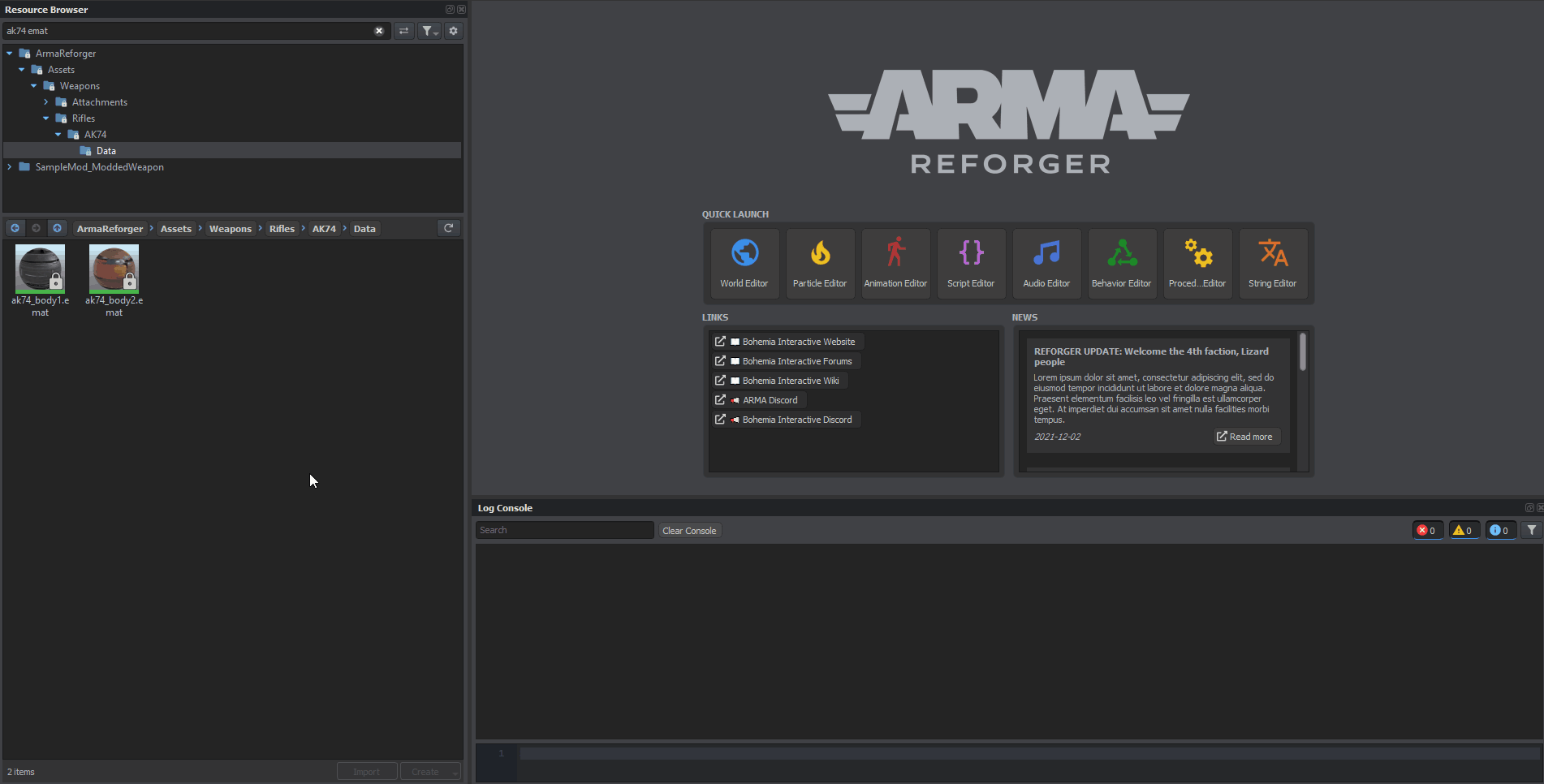Expand the SampleMod_ModdedWeapon node
The height and width of the screenshot is (784, 1544).
pos(10,167)
